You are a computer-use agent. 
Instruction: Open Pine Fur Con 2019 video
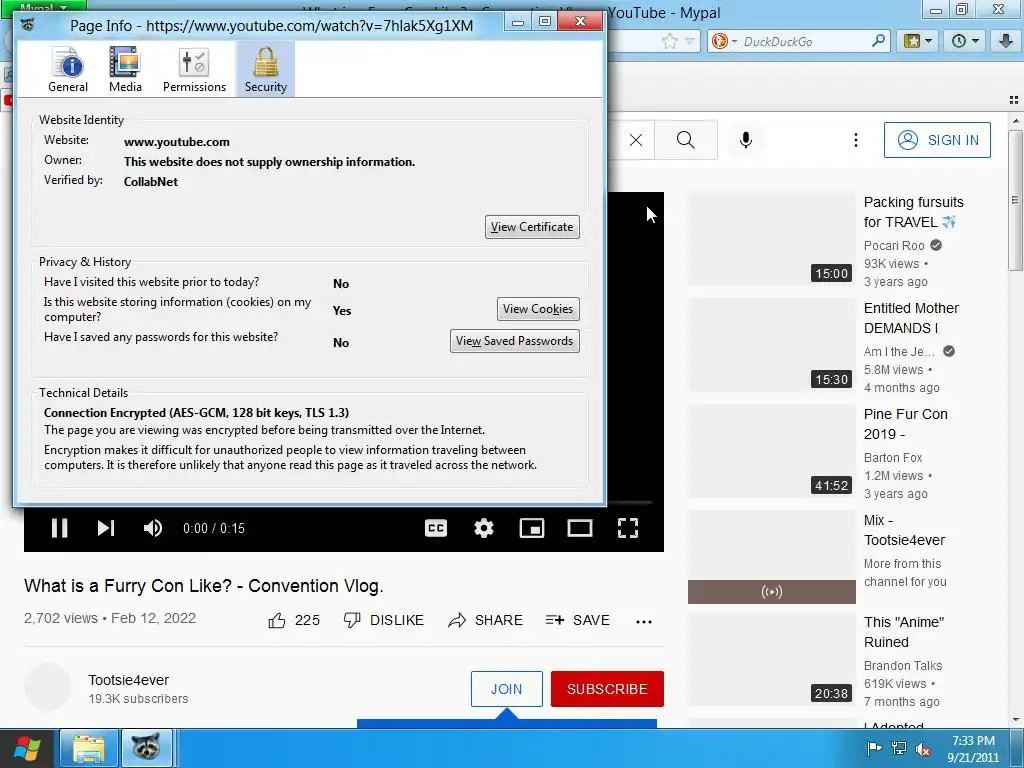click(905, 424)
